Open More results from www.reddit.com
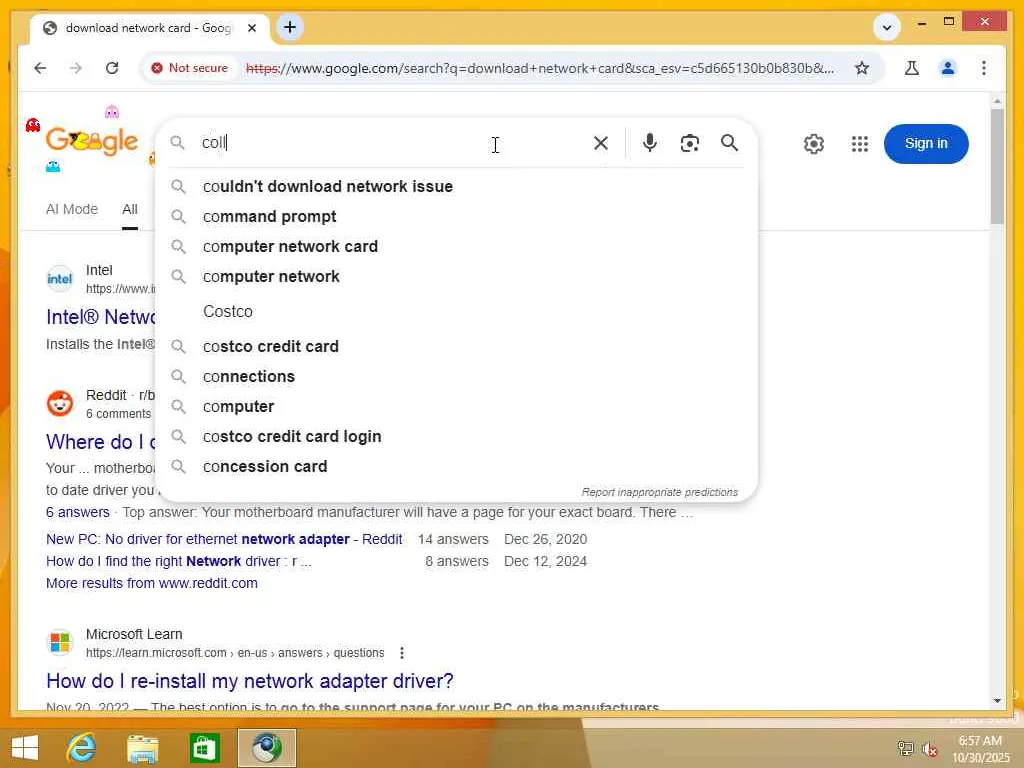Image resolution: width=1024 pixels, height=768 pixels. [x=152, y=583]
